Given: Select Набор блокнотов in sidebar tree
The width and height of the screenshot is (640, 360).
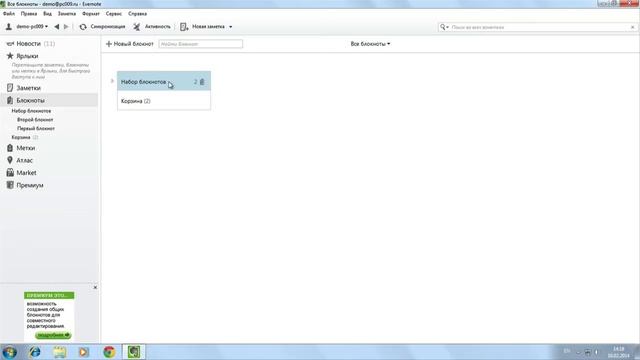Looking at the screenshot, I should coord(31,111).
